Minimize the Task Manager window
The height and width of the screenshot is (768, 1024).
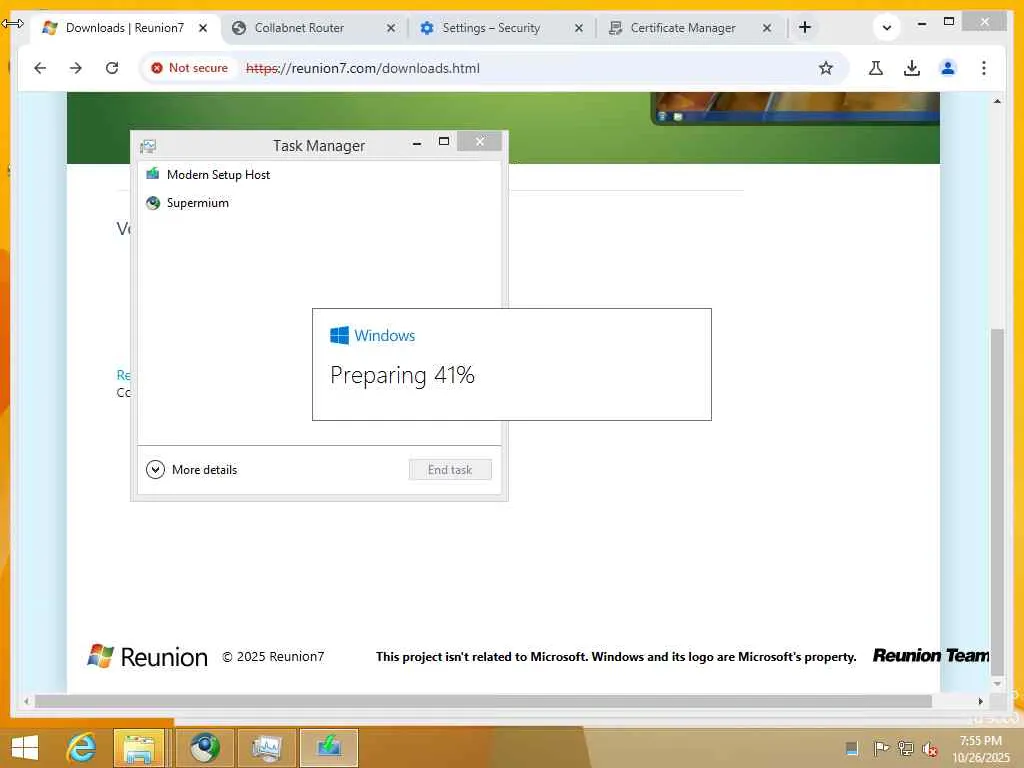pos(417,143)
